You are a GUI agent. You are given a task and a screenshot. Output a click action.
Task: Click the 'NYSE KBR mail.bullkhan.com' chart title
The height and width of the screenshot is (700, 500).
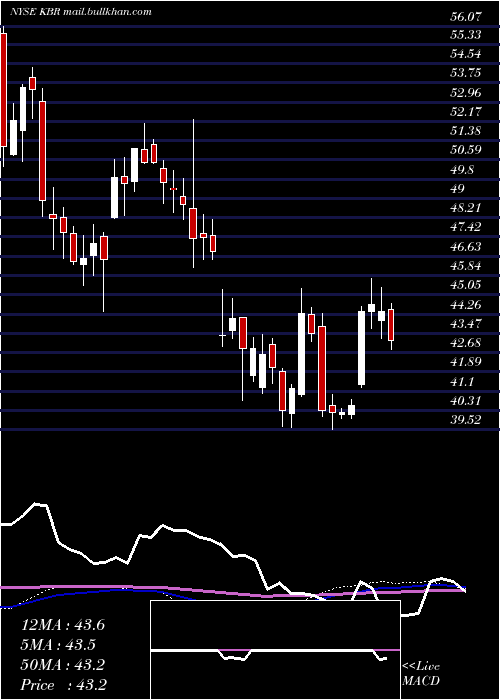click(x=81, y=12)
